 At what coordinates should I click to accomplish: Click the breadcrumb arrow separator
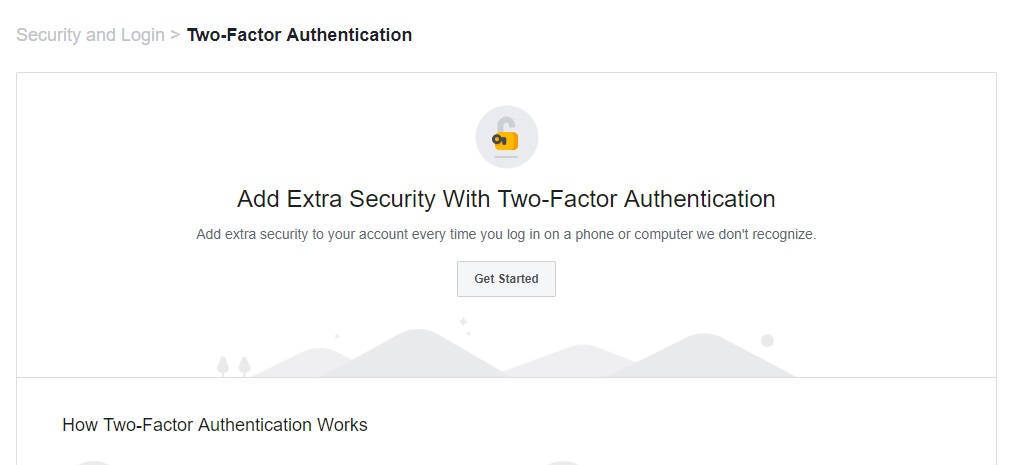[x=175, y=35]
